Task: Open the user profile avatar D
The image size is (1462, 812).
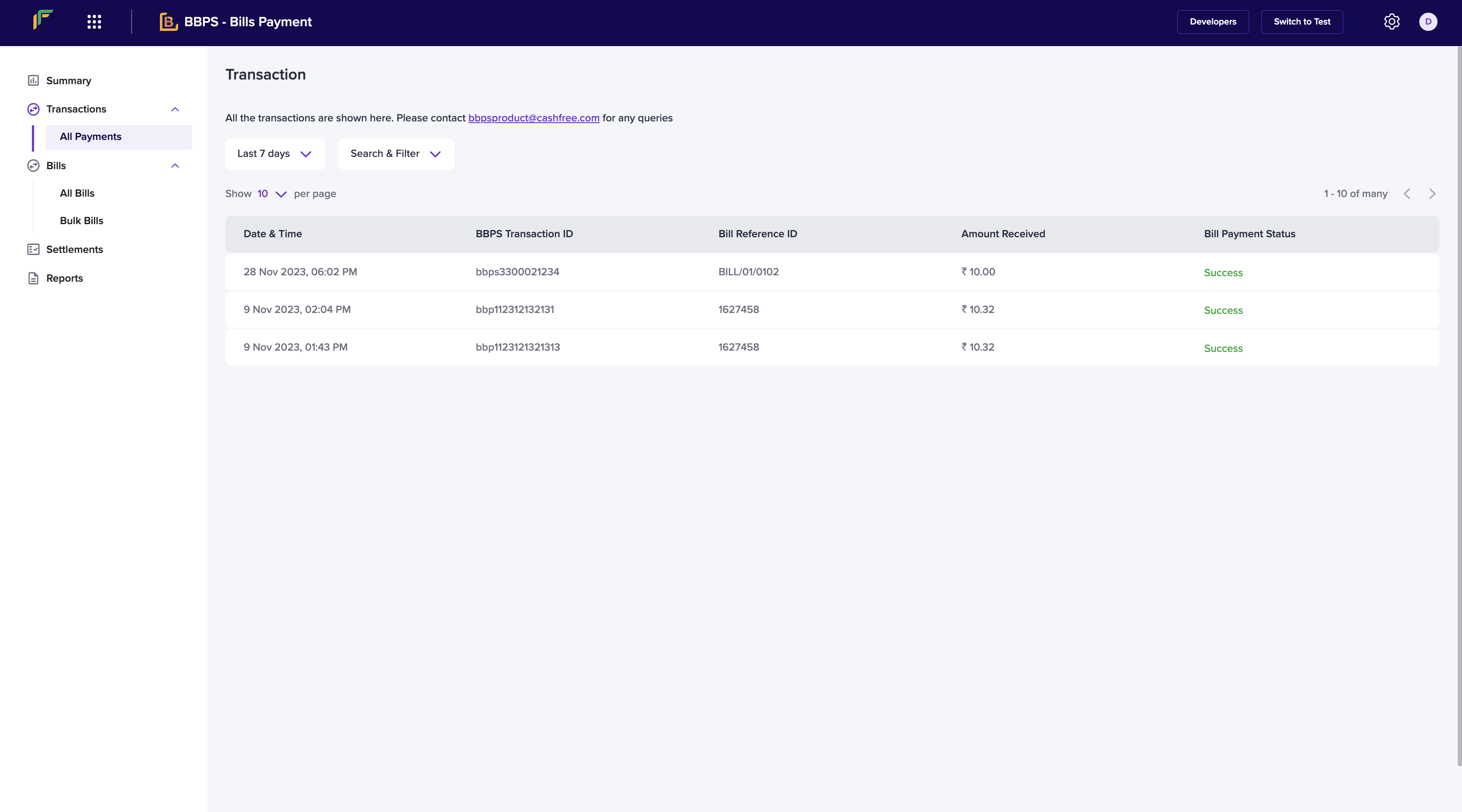Action: pyautogui.click(x=1428, y=22)
